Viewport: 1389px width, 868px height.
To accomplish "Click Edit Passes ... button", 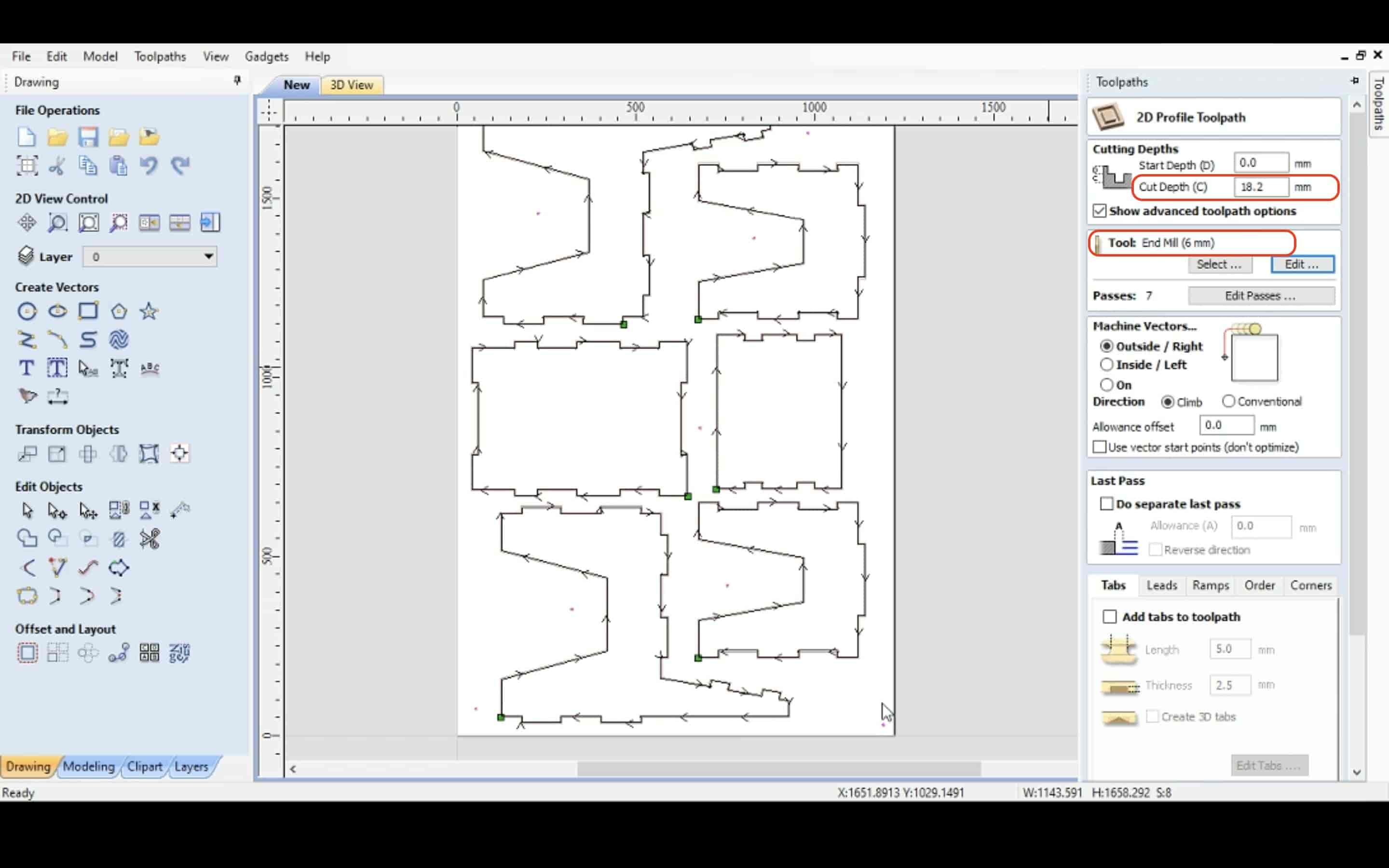I will pyautogui.click(x=1260, y=296).
